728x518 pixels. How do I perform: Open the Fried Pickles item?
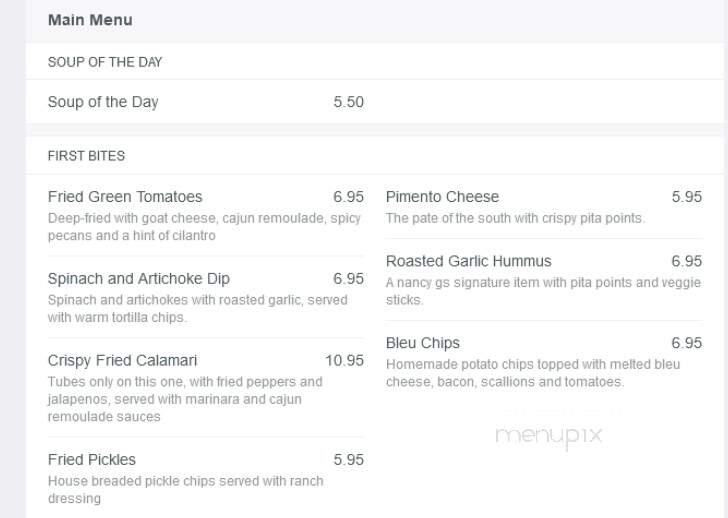click(x=92, y=460)
